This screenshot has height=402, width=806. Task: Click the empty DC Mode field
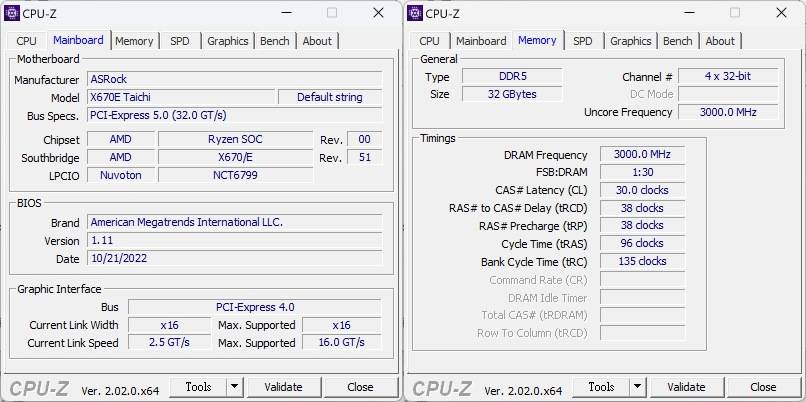click(x=728, y=95)
